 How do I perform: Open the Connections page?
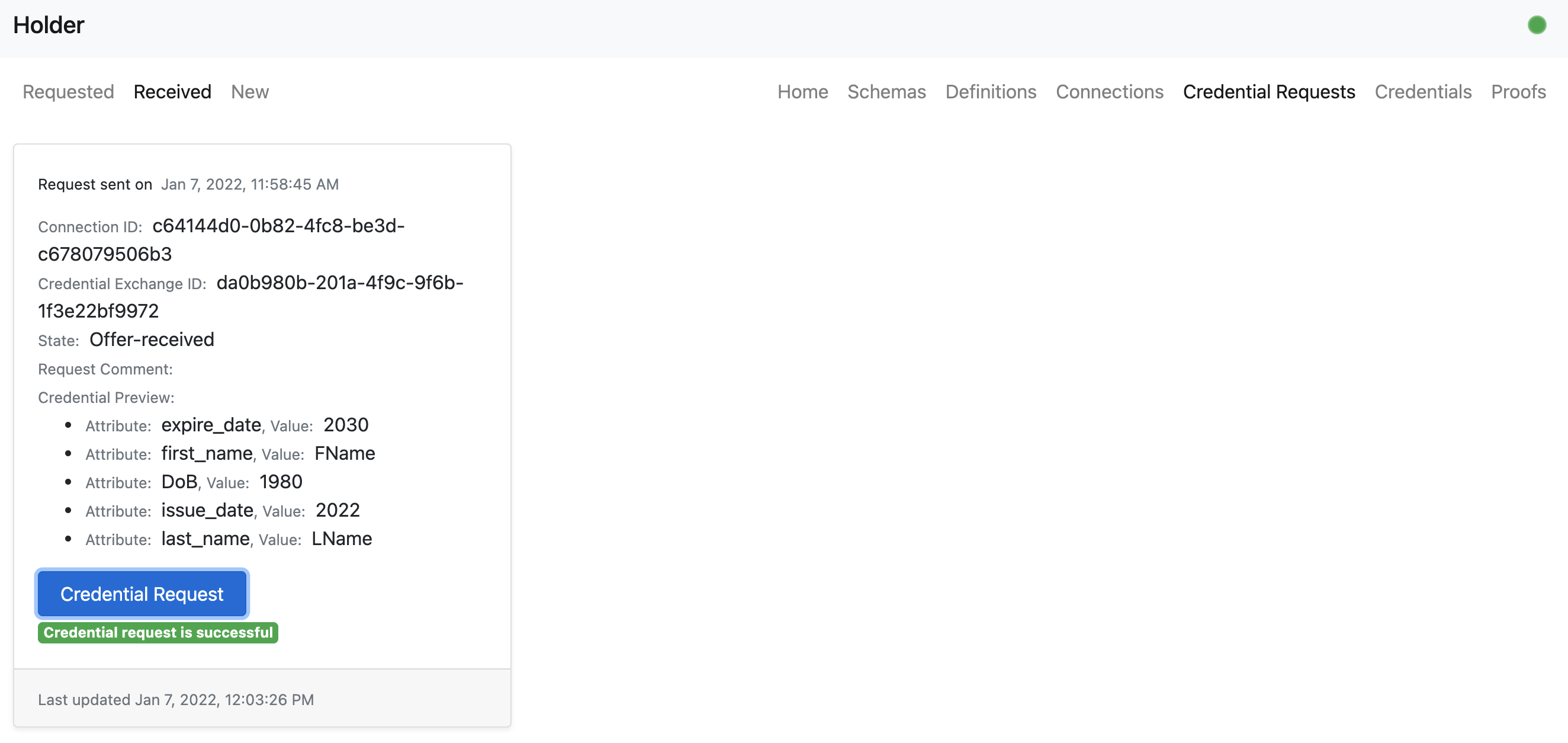tap(1109, 92)
